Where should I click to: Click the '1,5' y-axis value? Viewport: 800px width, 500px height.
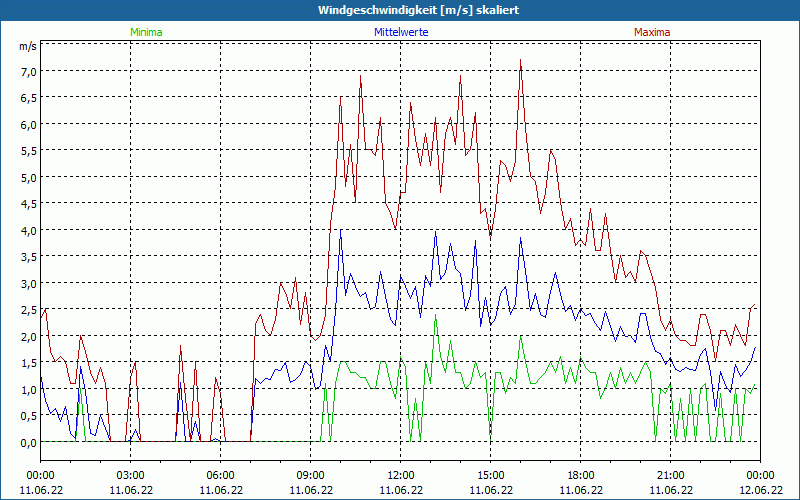29,364
